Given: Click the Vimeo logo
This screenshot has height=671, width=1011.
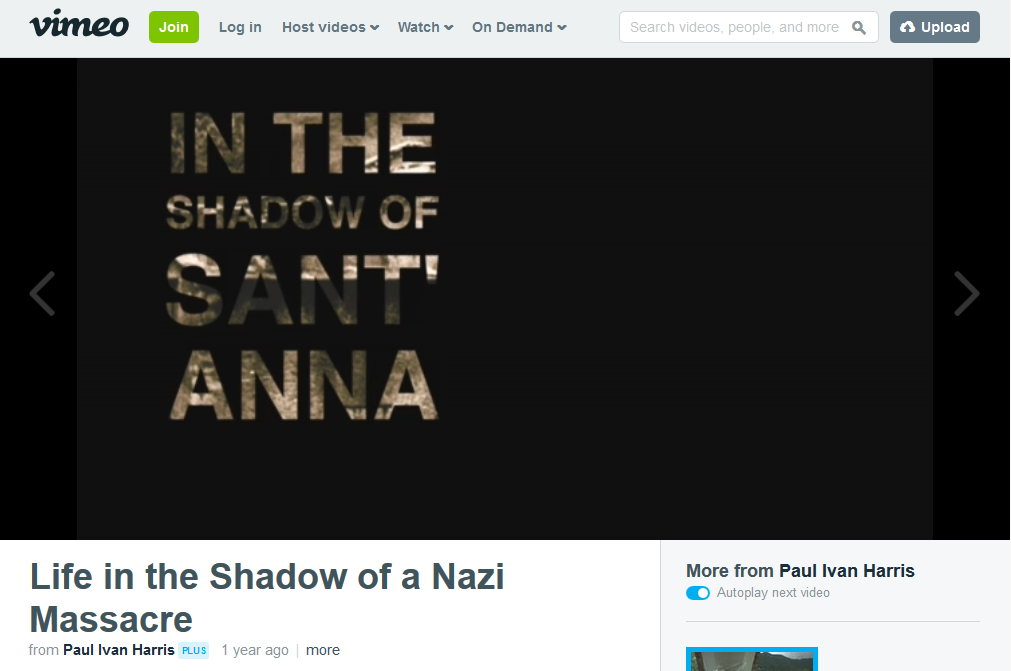Looking at the screenshot, I should click(79, 24).
